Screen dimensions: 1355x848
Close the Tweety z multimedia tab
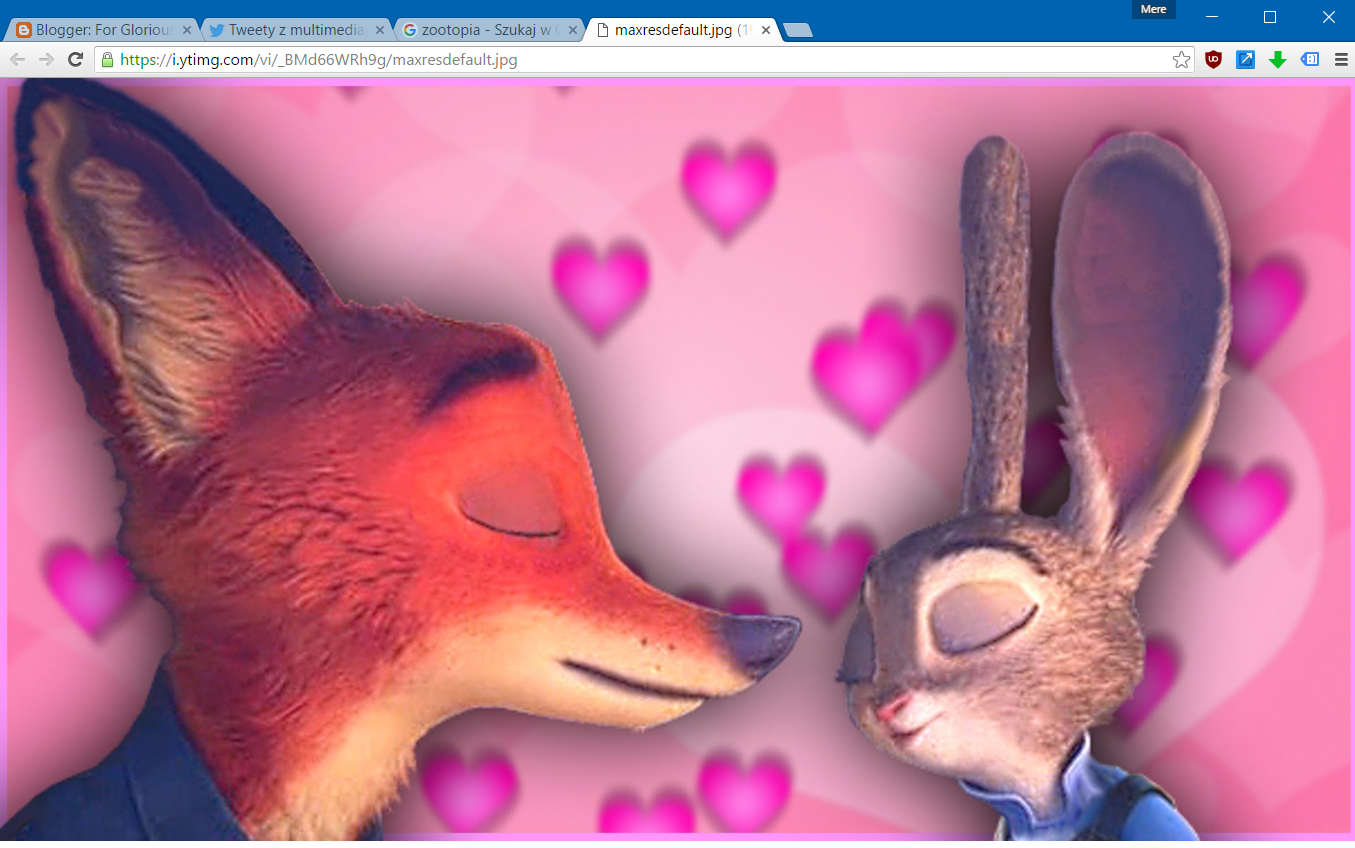pos(380,30)
